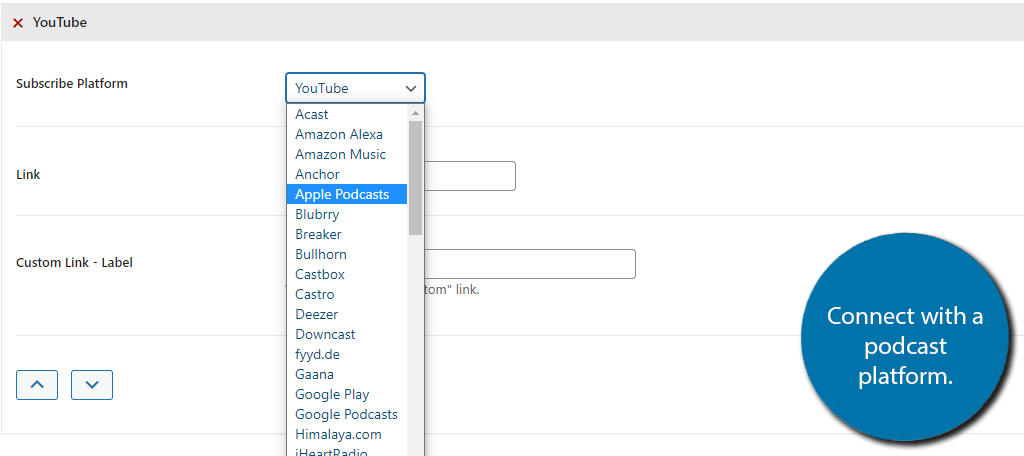Screen dimensions: 1024x456
Task: Select Downcast from the list
Action: (347, 334)
